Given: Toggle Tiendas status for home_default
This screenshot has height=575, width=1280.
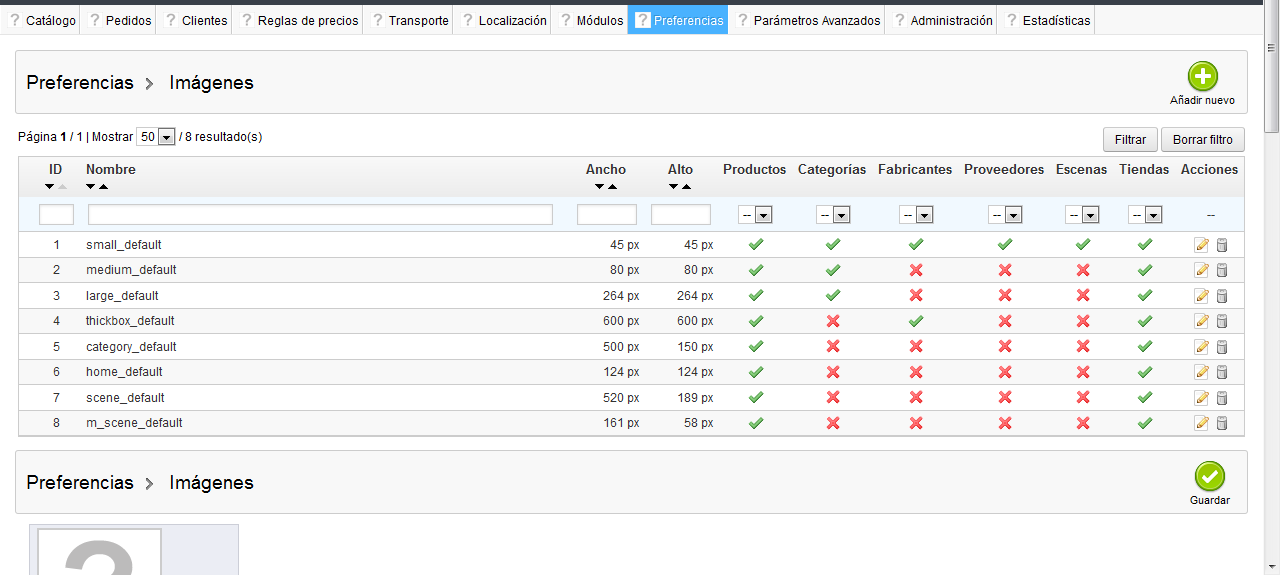Looking at the screenshot, I should [1145, 372].
